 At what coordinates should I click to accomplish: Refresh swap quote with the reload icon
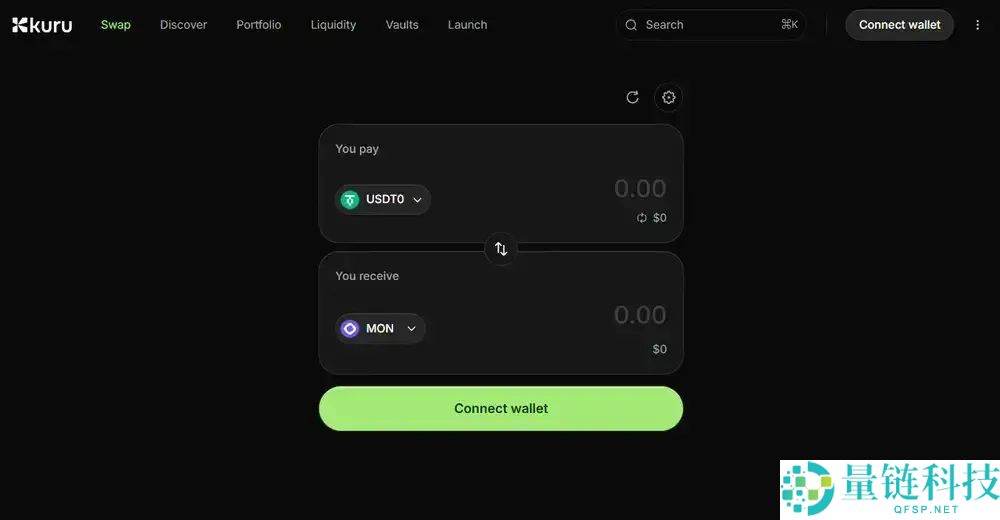point(632,97)
